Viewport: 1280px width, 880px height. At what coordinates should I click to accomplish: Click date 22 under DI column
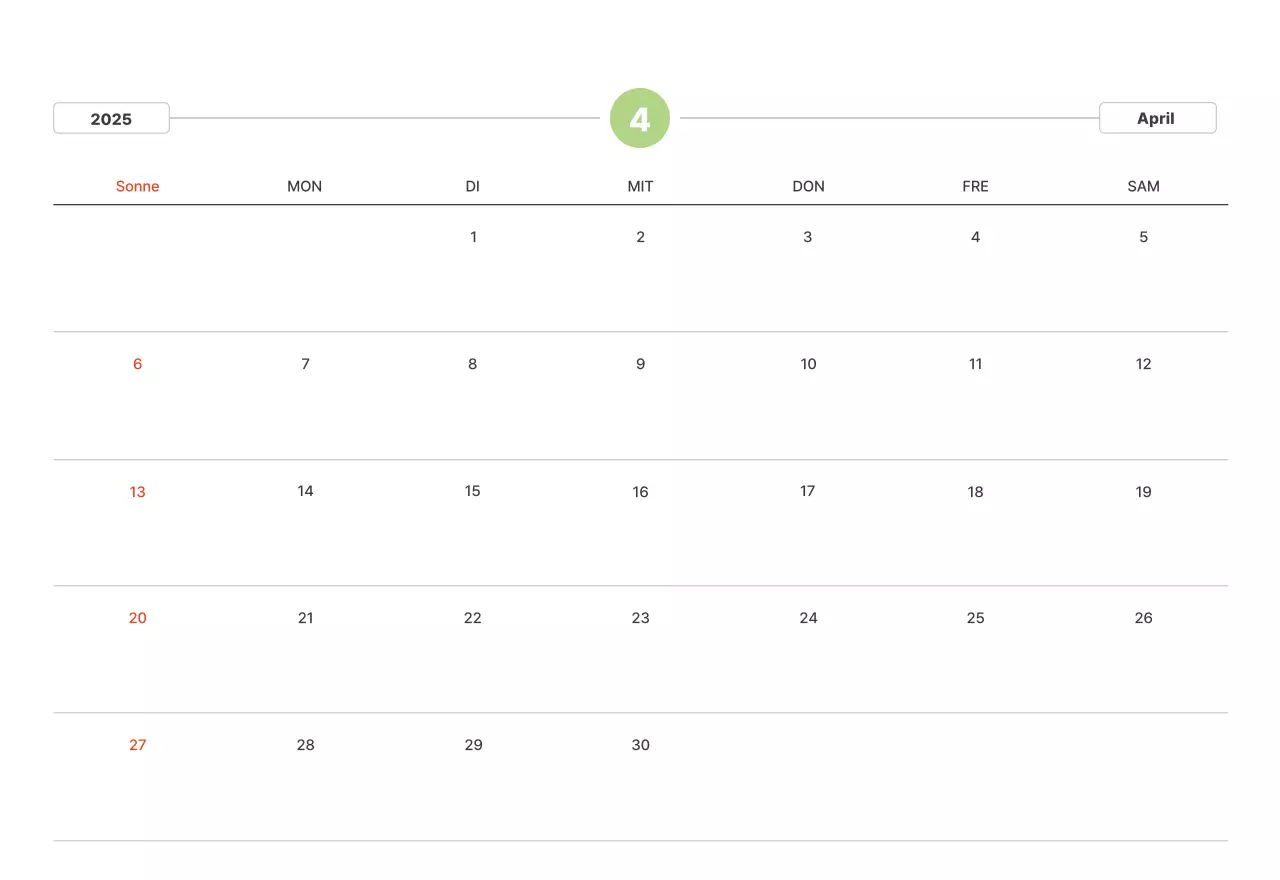pyautogui.click(x=473, y=618)
